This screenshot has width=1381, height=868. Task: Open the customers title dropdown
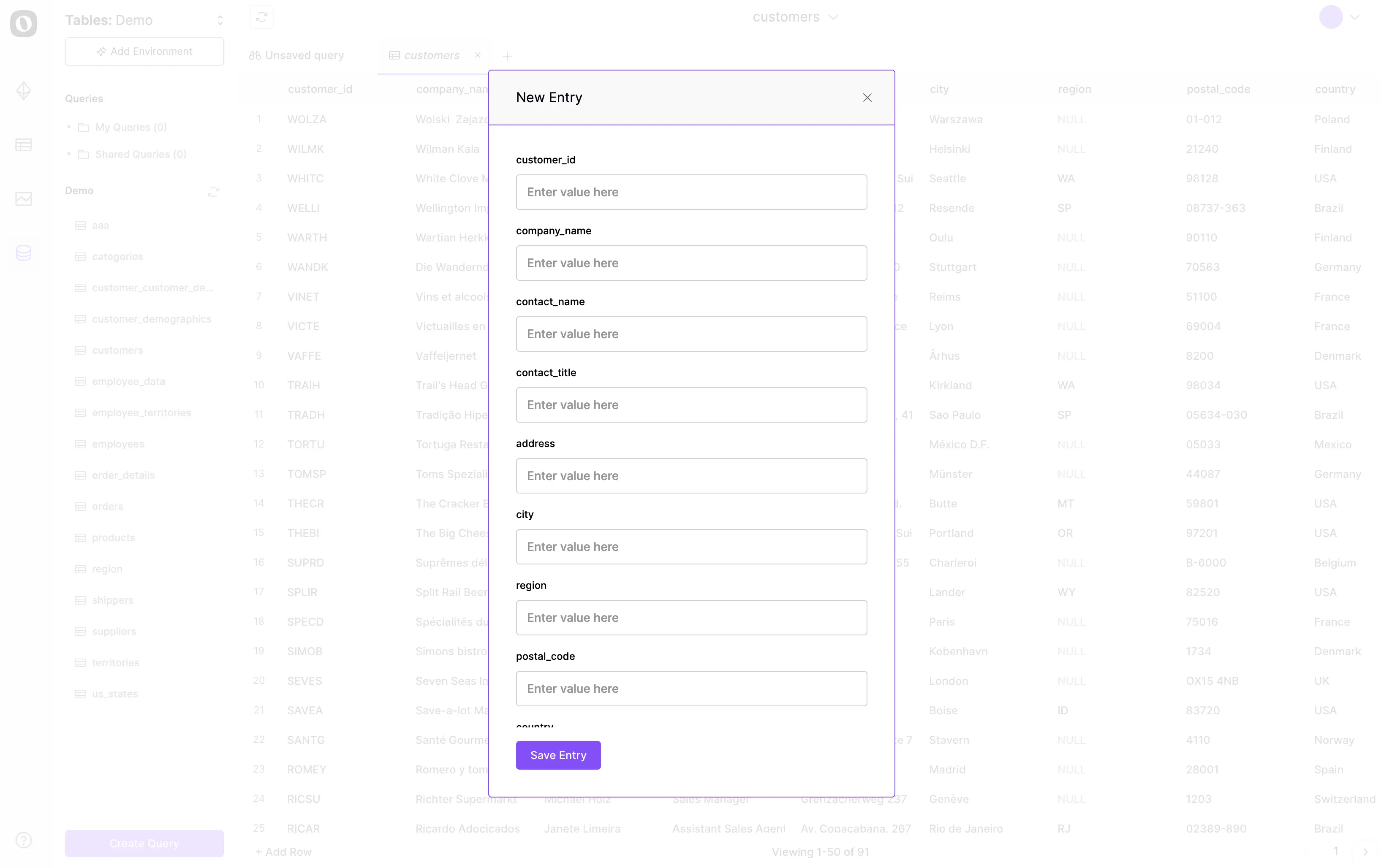click(794, 17)
